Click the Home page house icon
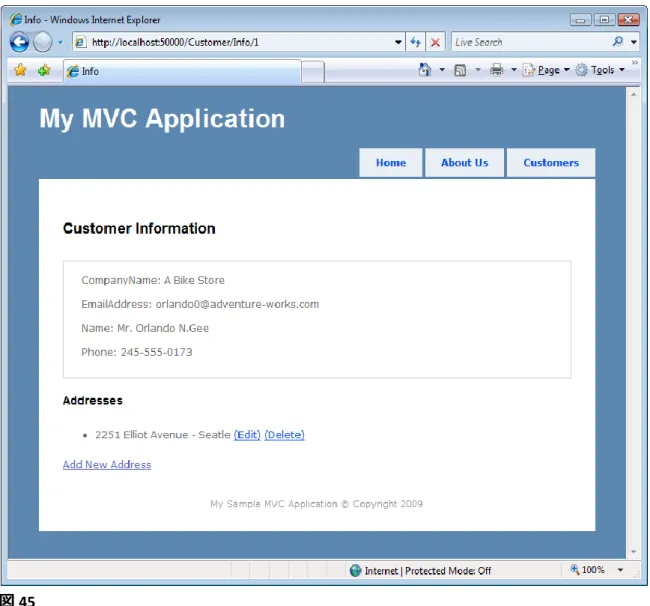Viewport: 650px width, 606px height. pos(425,70)
